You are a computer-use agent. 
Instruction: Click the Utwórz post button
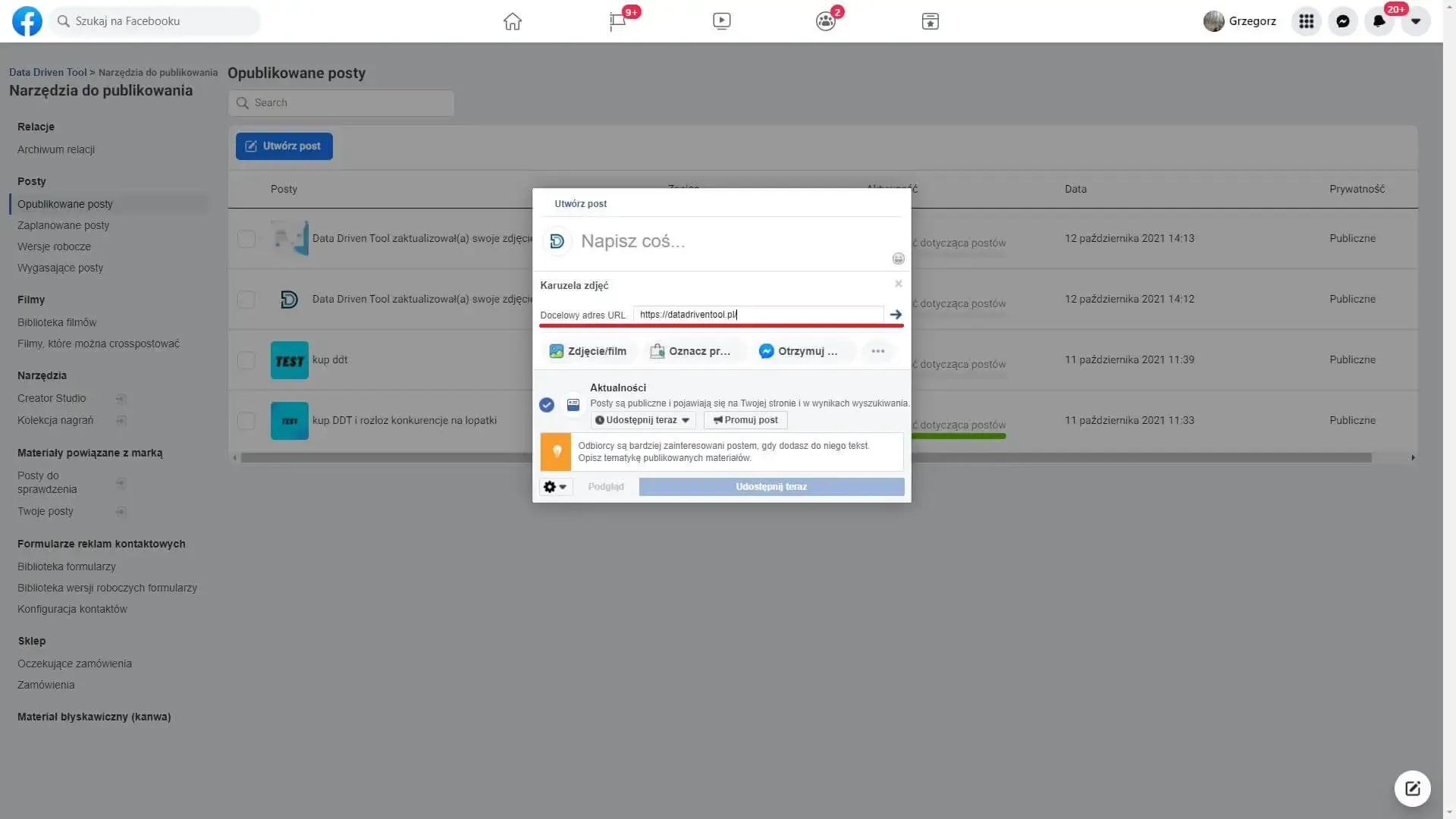(284, 146)
